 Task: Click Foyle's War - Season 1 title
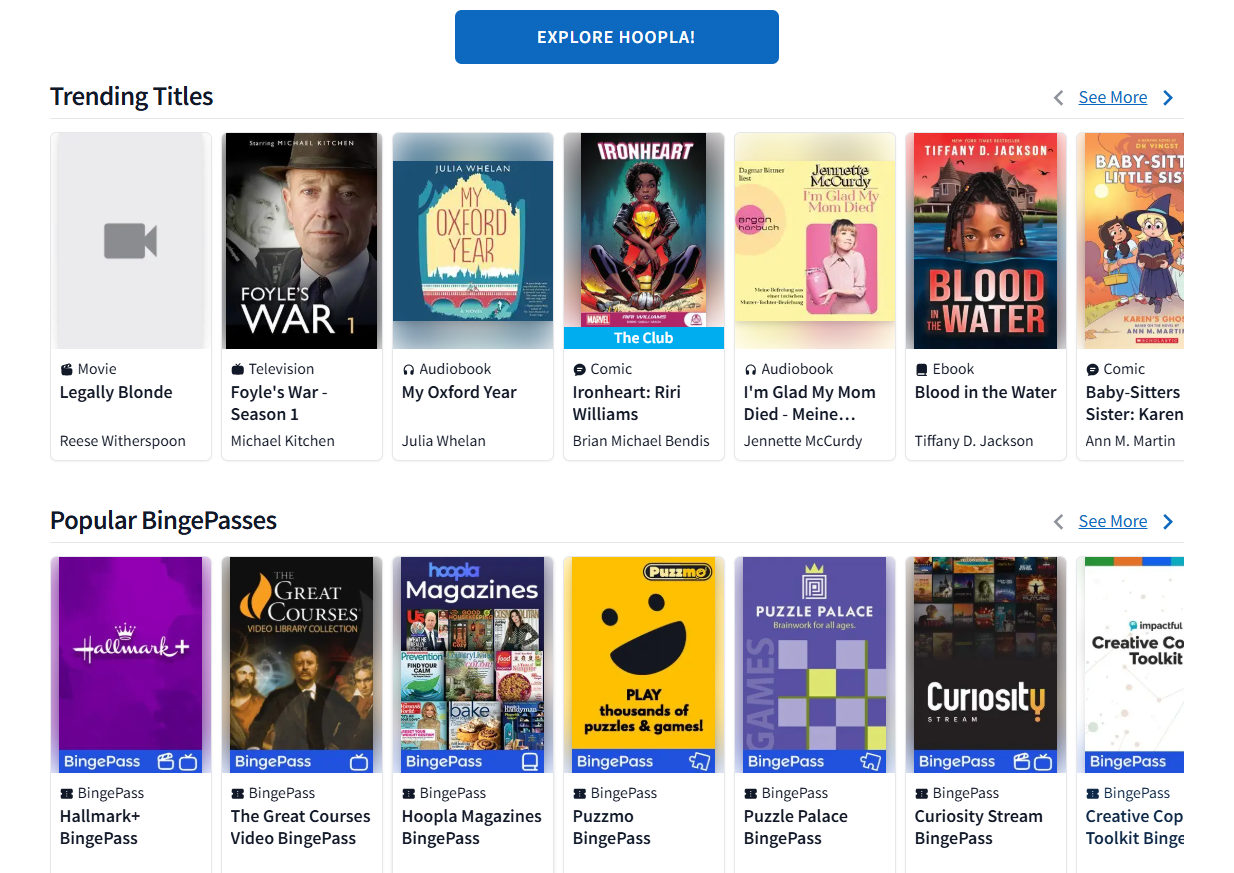click(279, 403)
